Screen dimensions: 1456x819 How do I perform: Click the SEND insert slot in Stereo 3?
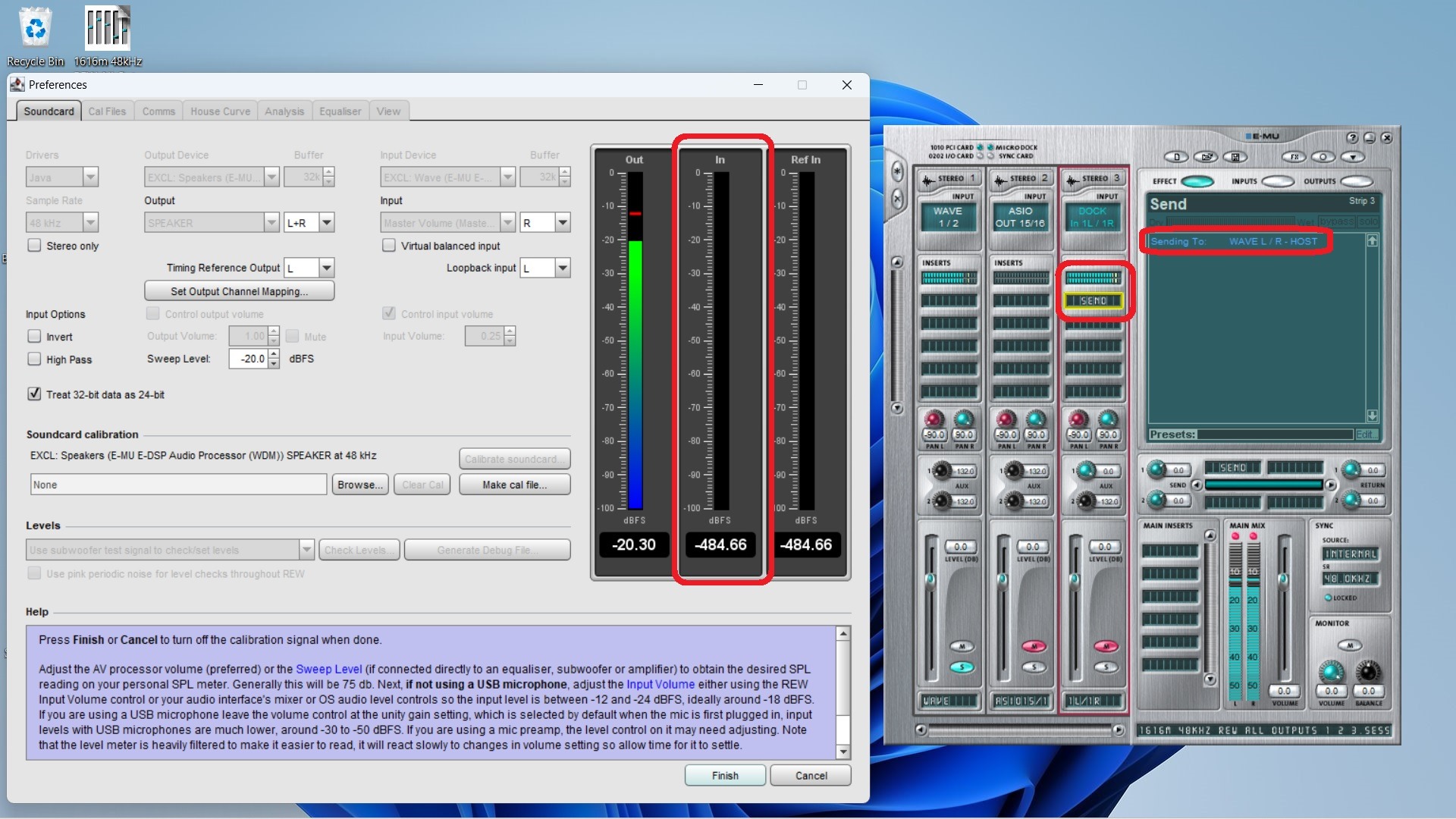1093,301
